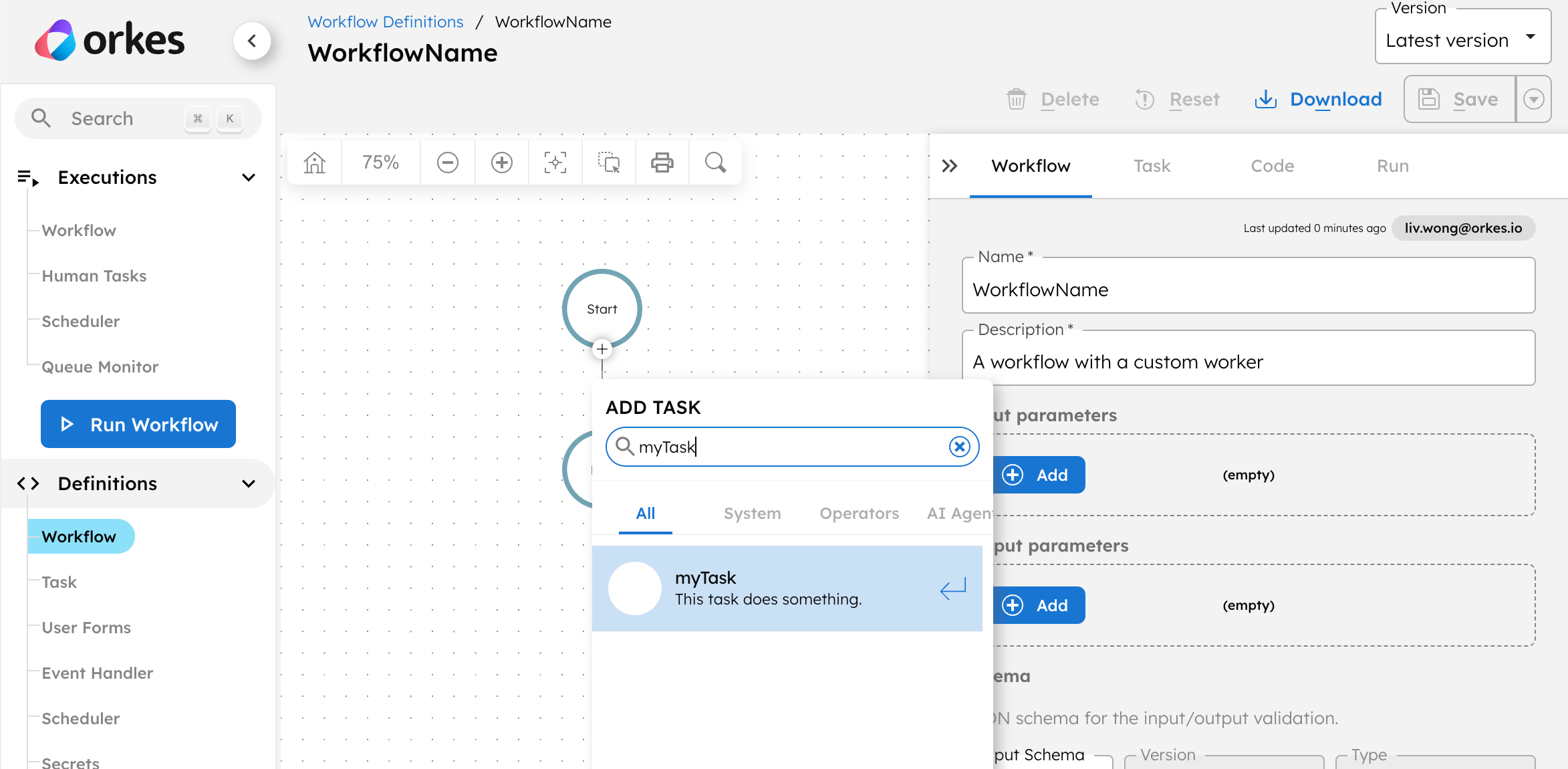
Task: Click the home icon in canvas toolbar
Action: 314,162
